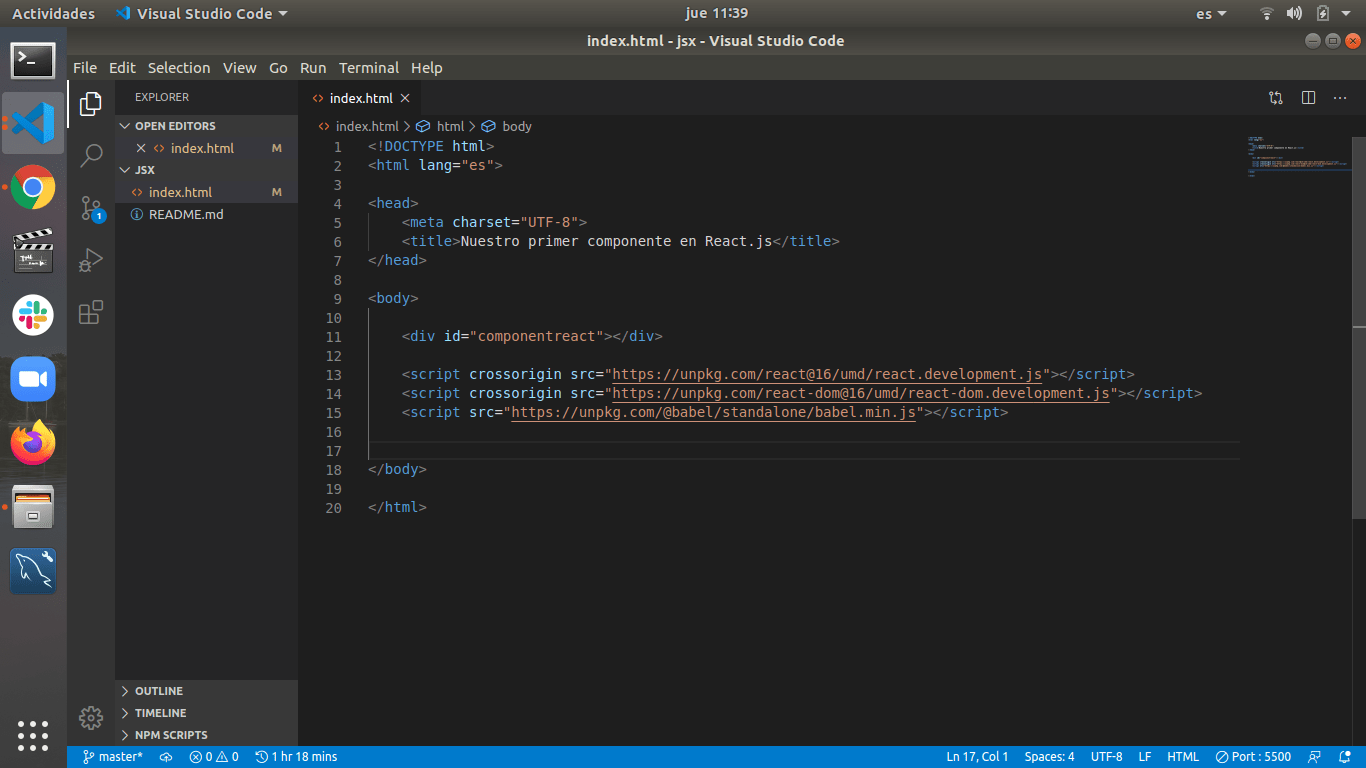The image size is (1366, 768).
Task: Open the View menu
Action: 239,68
